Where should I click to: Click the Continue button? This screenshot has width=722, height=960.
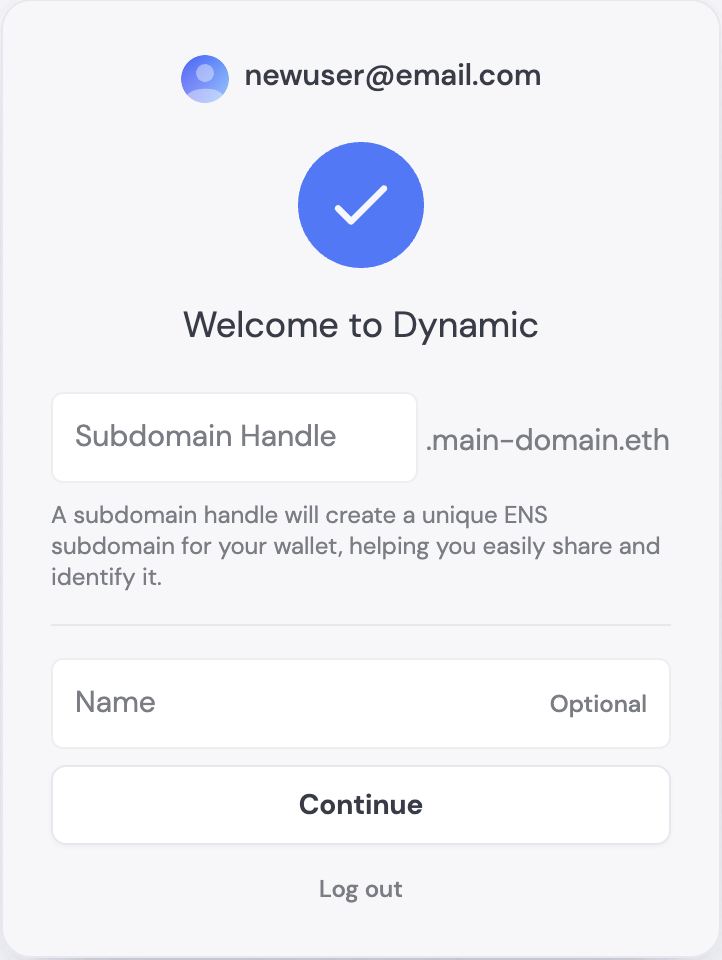(x=361, y=804)
